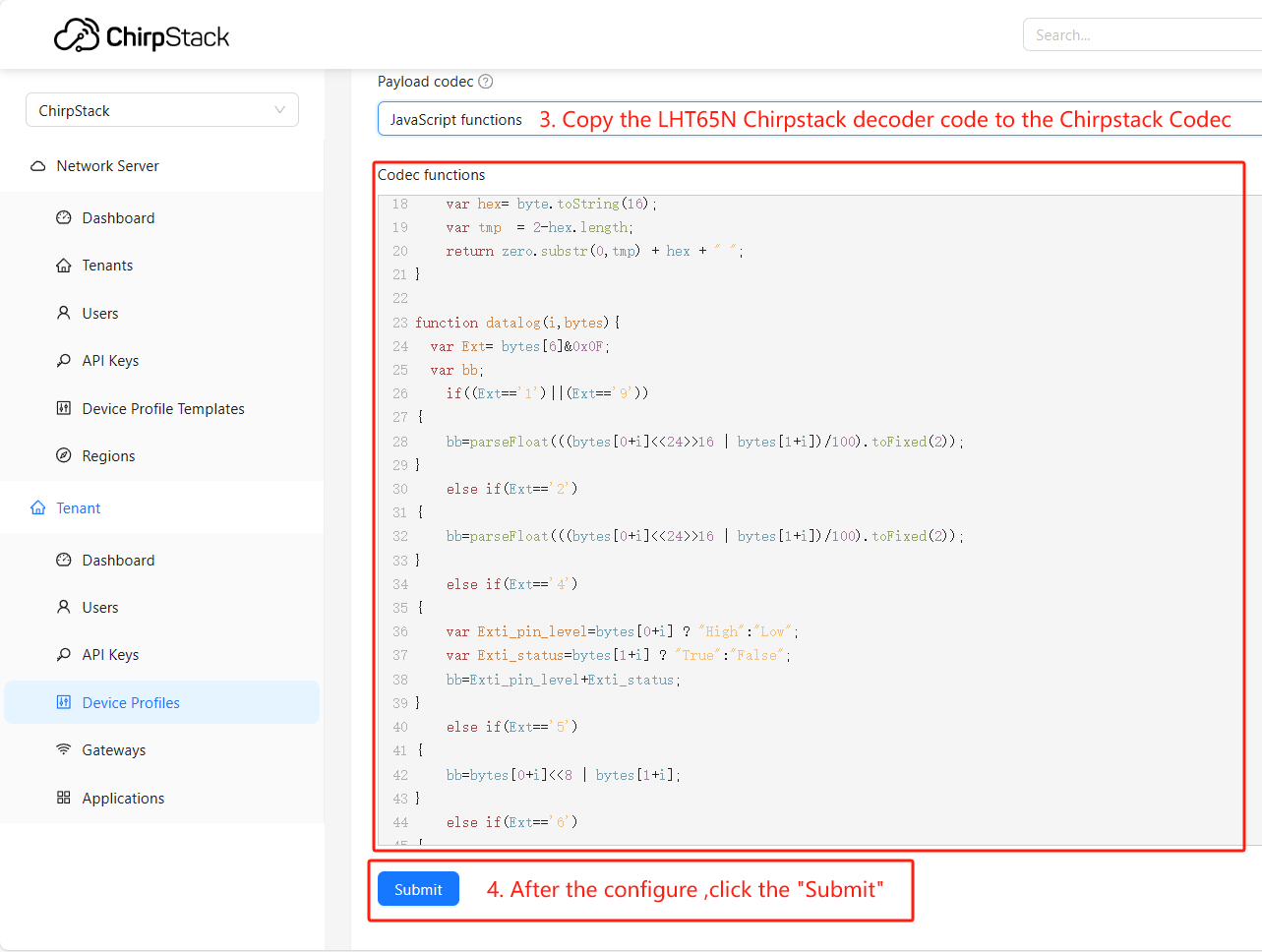Click the Tenant Users person icon

click(64, 608)
